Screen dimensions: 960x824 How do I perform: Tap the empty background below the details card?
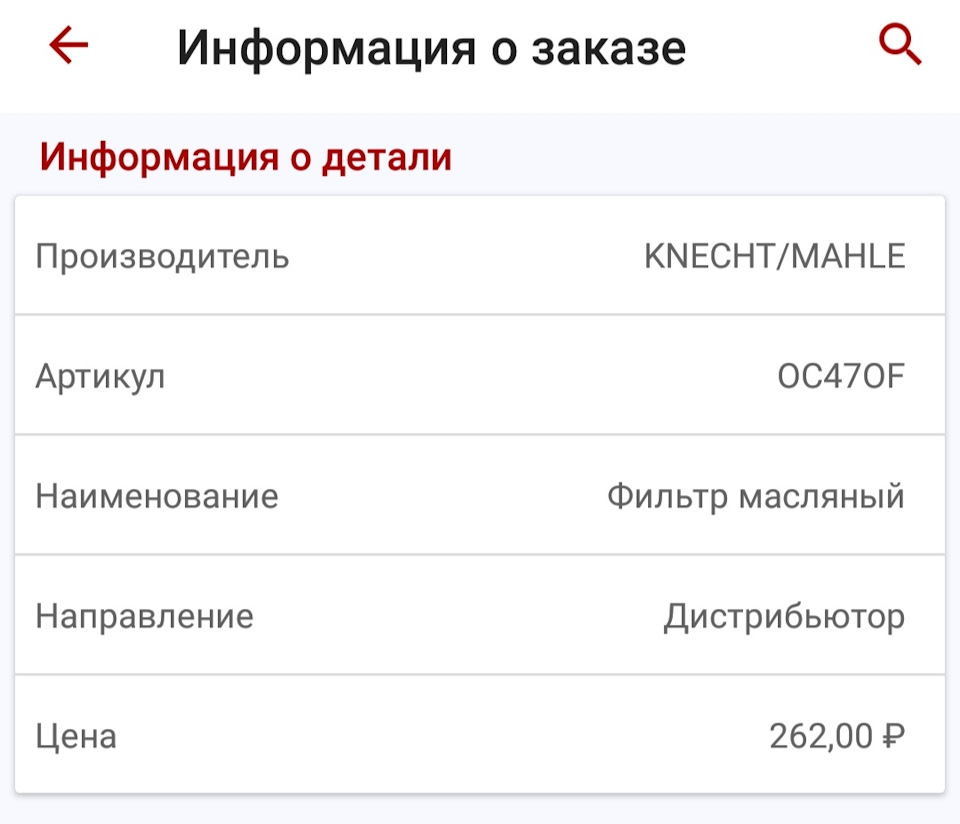click(480, 810)
